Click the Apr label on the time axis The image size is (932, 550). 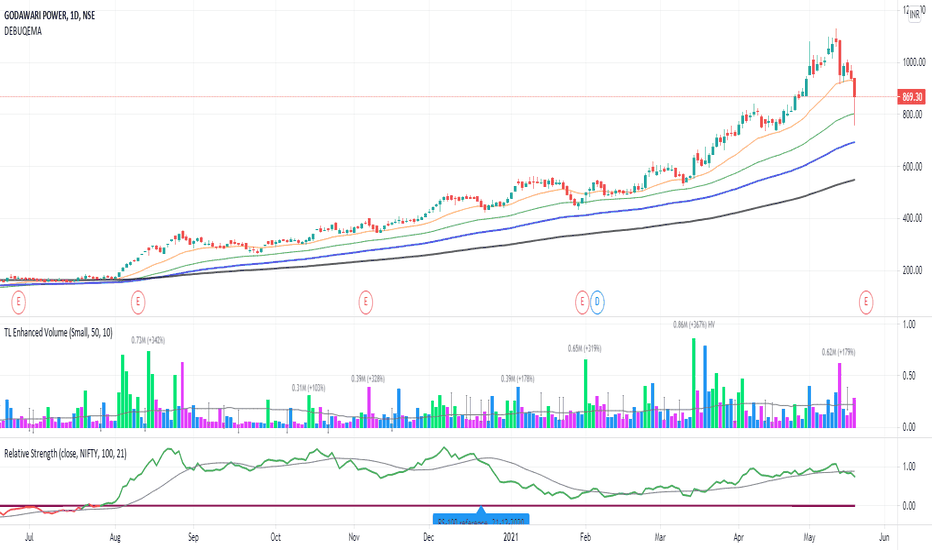738,538
